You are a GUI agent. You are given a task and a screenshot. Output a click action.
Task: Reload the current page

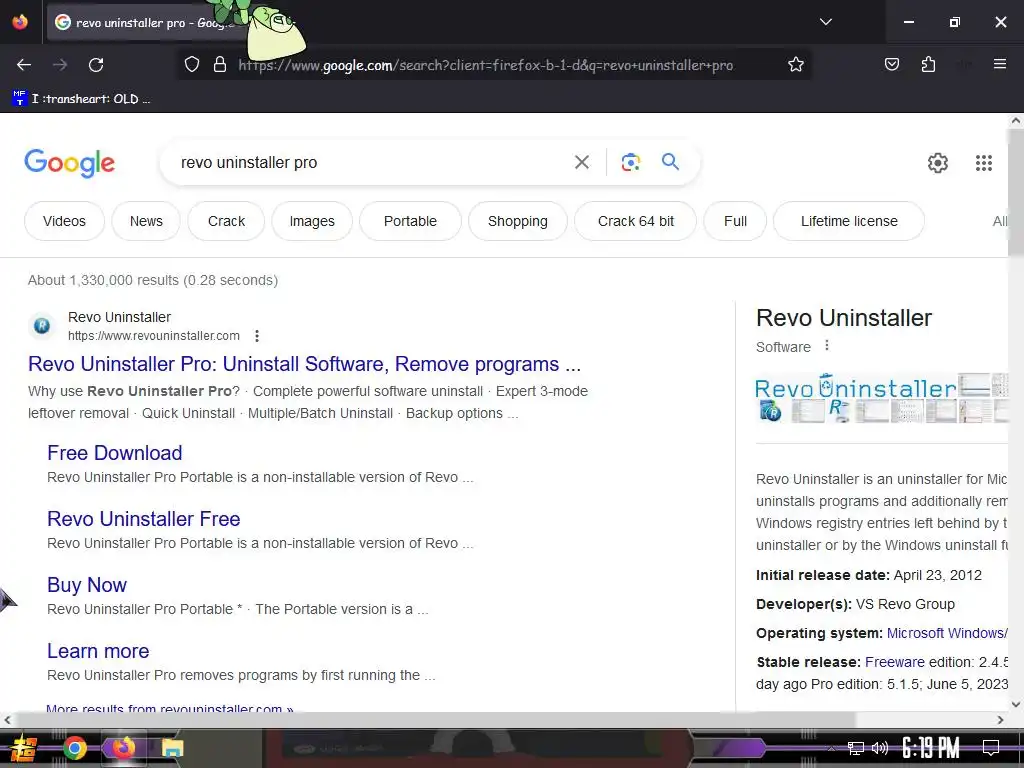coord(96,65)
